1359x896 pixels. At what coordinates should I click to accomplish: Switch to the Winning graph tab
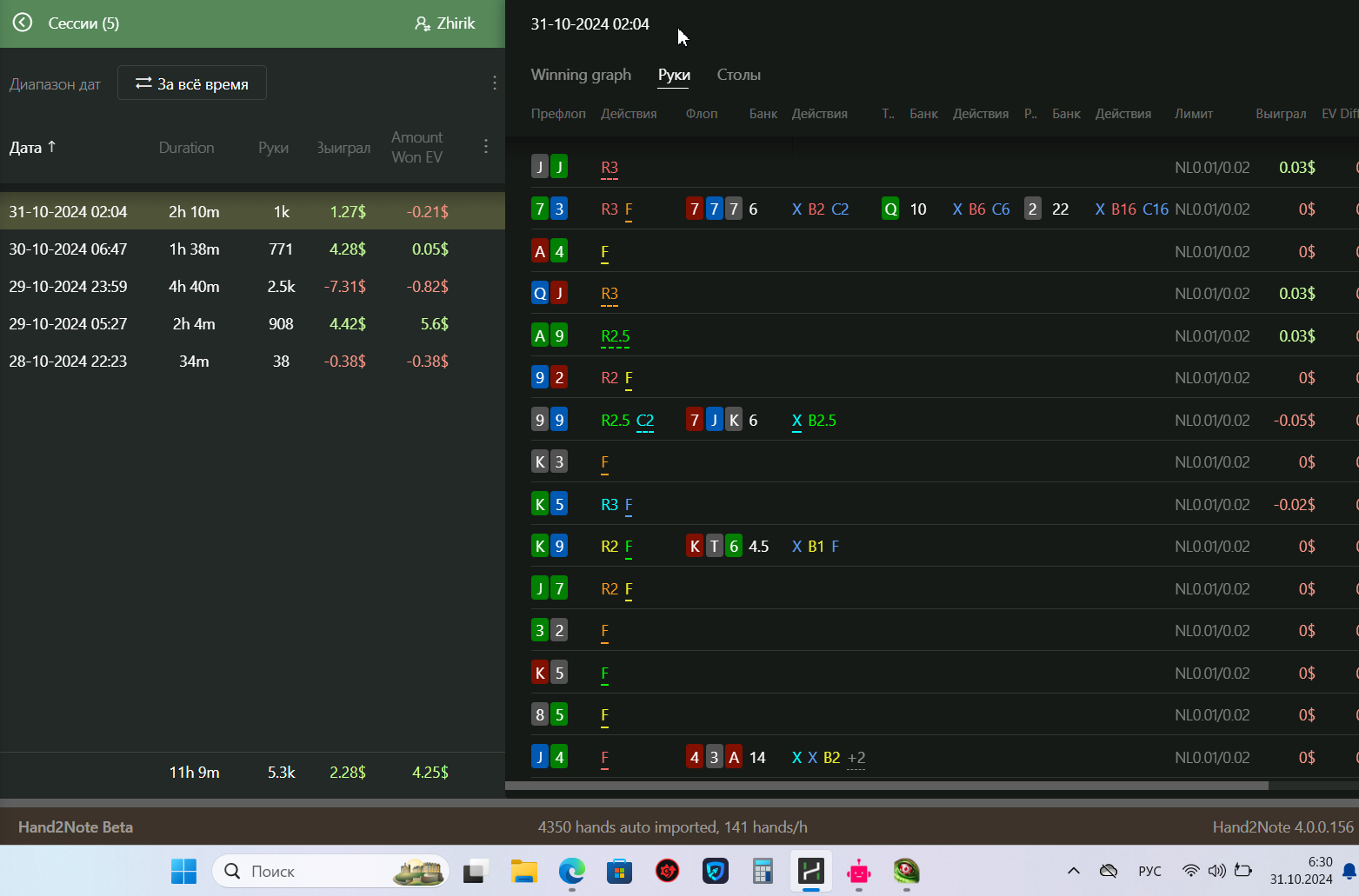581,75
